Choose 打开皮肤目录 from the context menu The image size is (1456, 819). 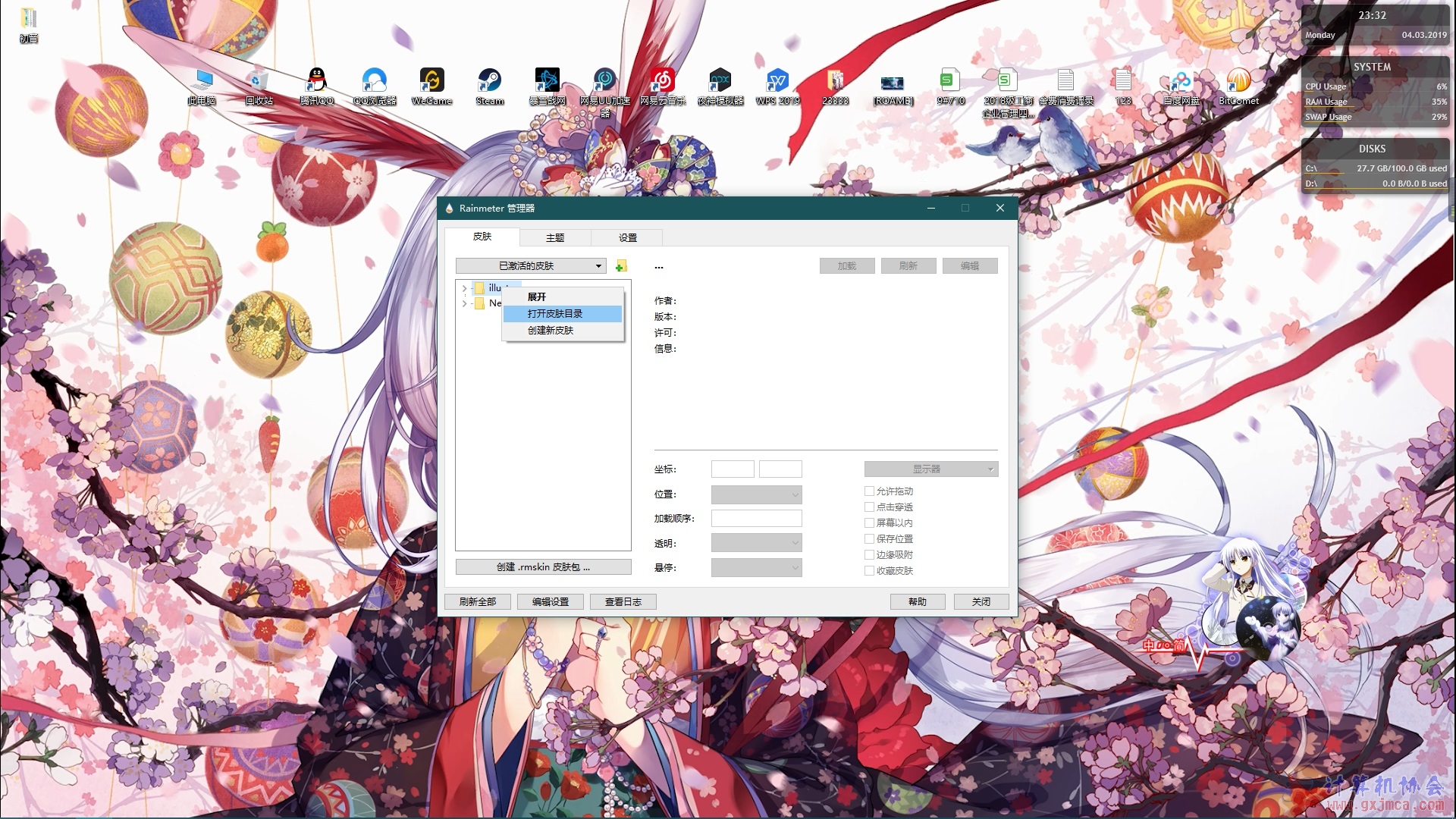click(x=563, y=314)
